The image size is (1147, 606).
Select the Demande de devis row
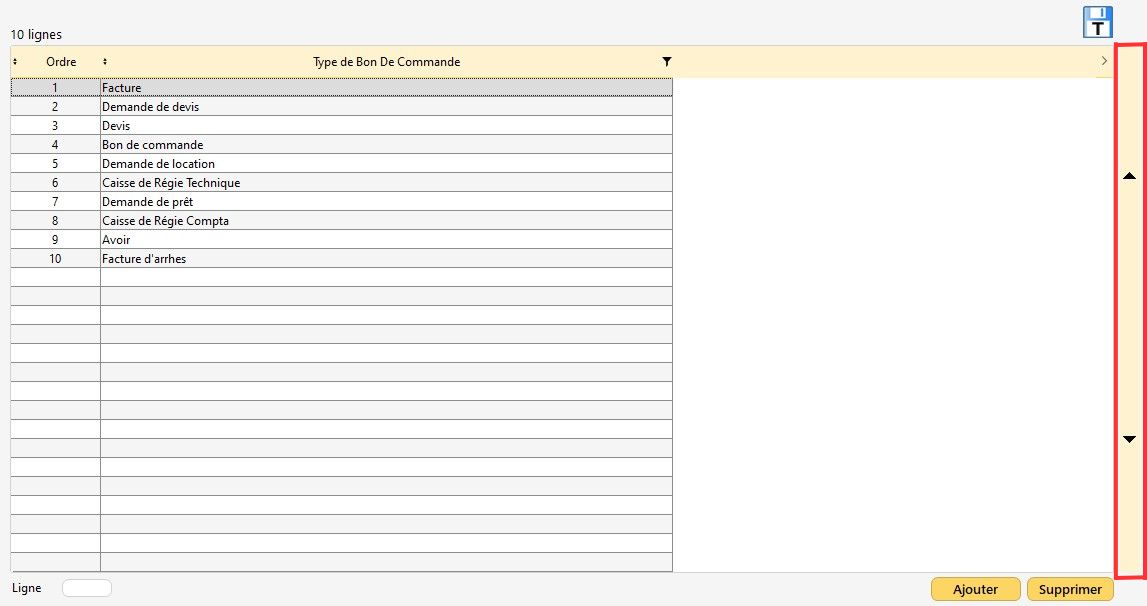pyautogui.click(x=385, y=107)
